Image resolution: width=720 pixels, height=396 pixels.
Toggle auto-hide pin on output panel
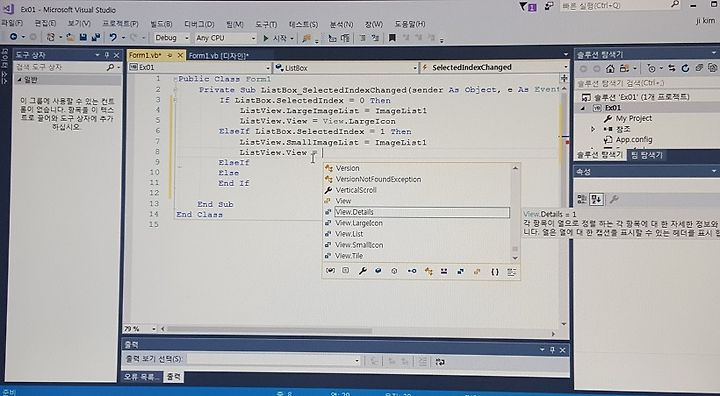[x=552, y=350]
